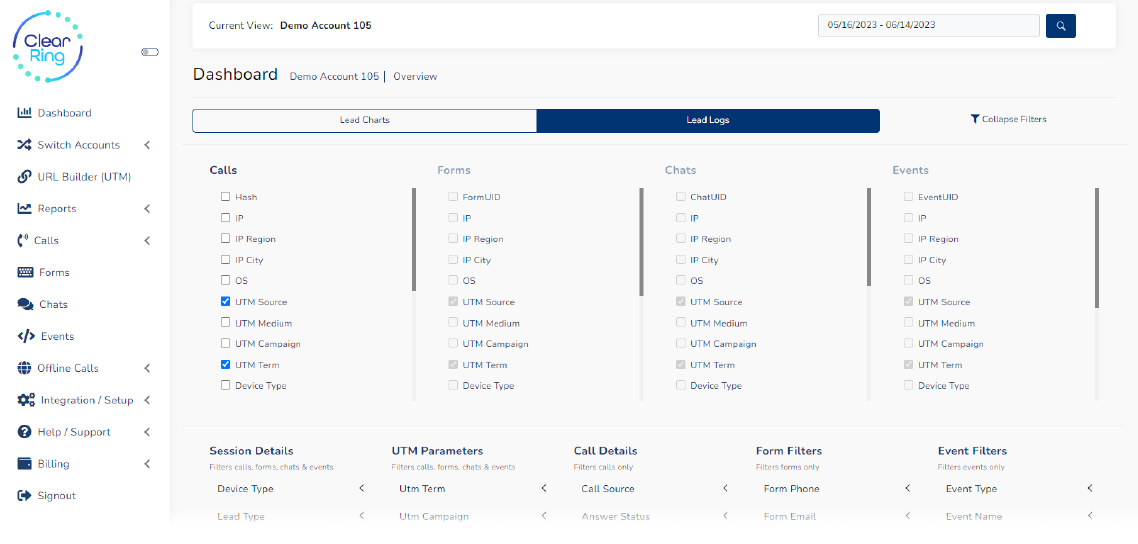This screenshot has width=1138, height=544.
Task: Click the Overview breadcrumb link
Action: point(415,76)
